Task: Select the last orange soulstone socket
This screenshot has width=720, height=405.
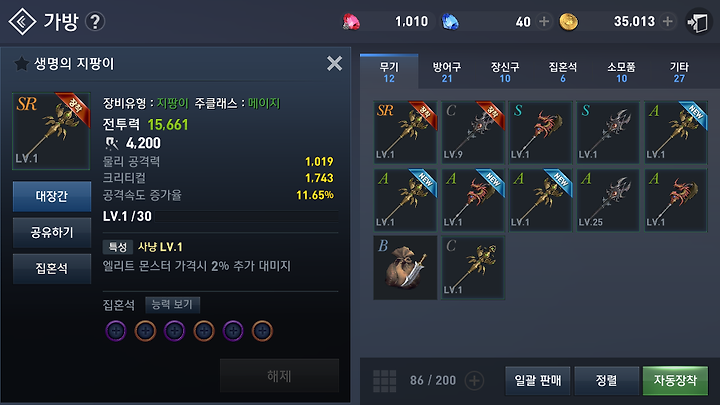Action: point(262,331)
